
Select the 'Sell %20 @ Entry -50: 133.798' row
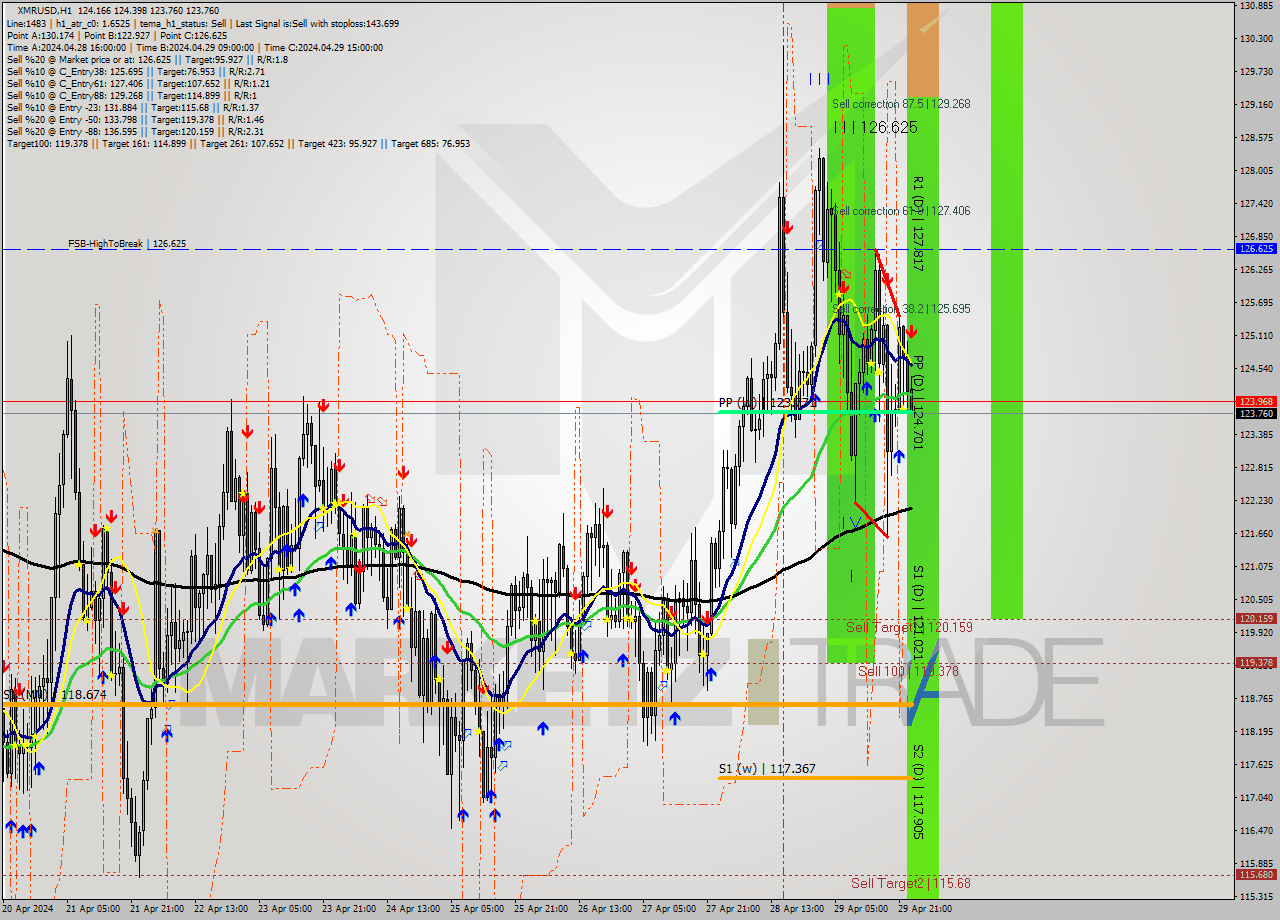tap(135, 119)
